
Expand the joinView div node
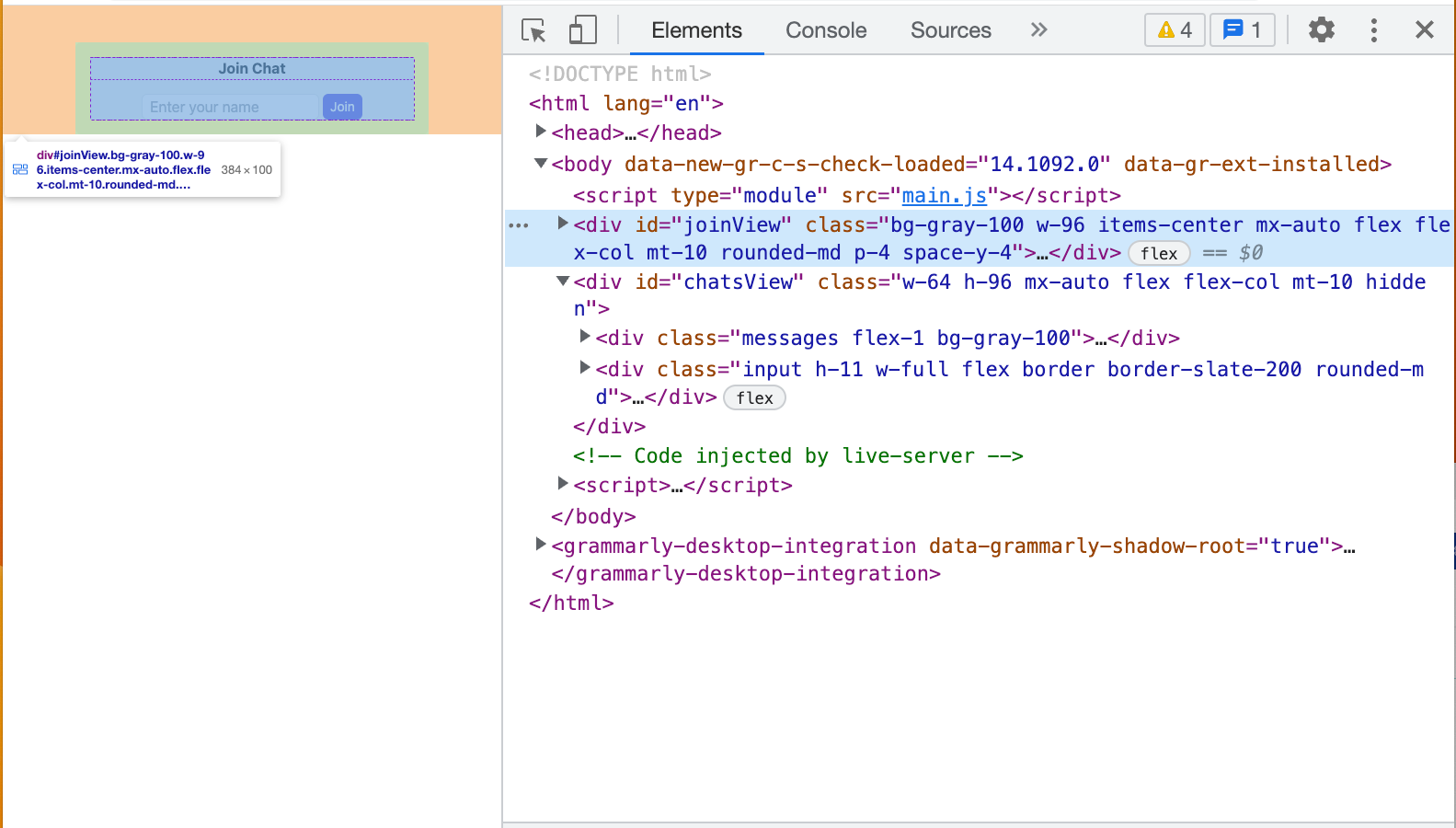(x=563, y=224)
